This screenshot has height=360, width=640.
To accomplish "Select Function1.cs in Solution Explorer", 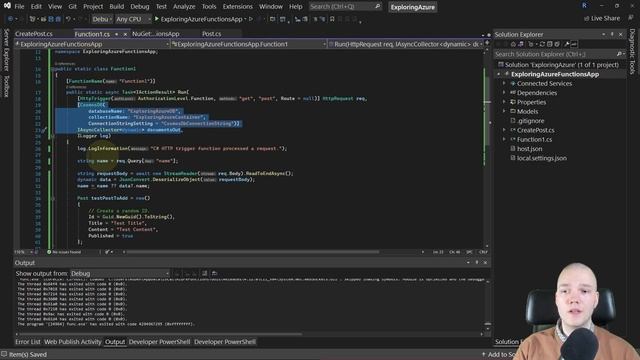I will [x=534, y=139].
